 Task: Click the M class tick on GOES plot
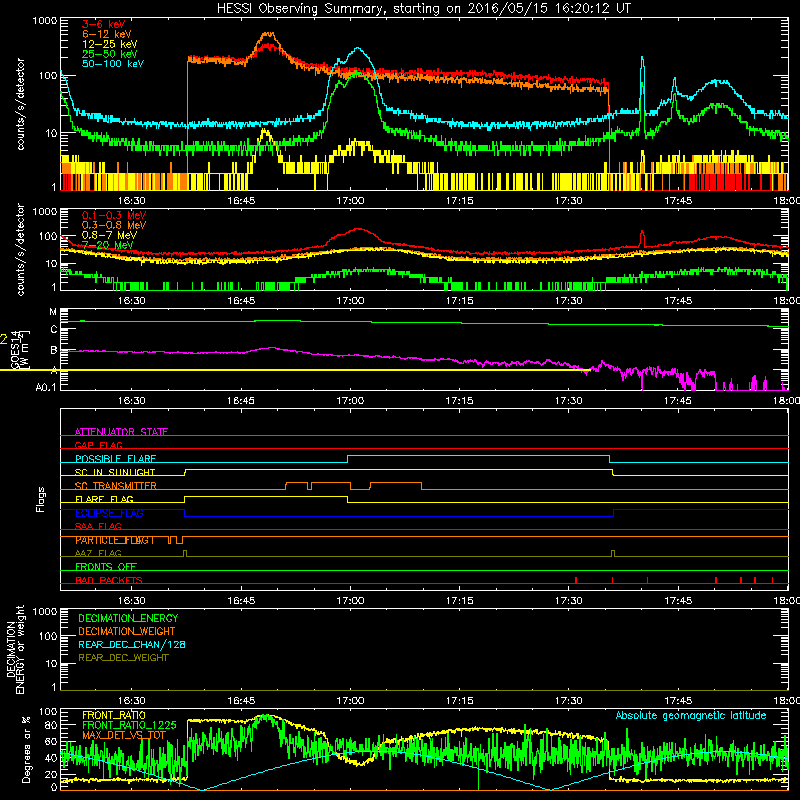coord(53,312)
